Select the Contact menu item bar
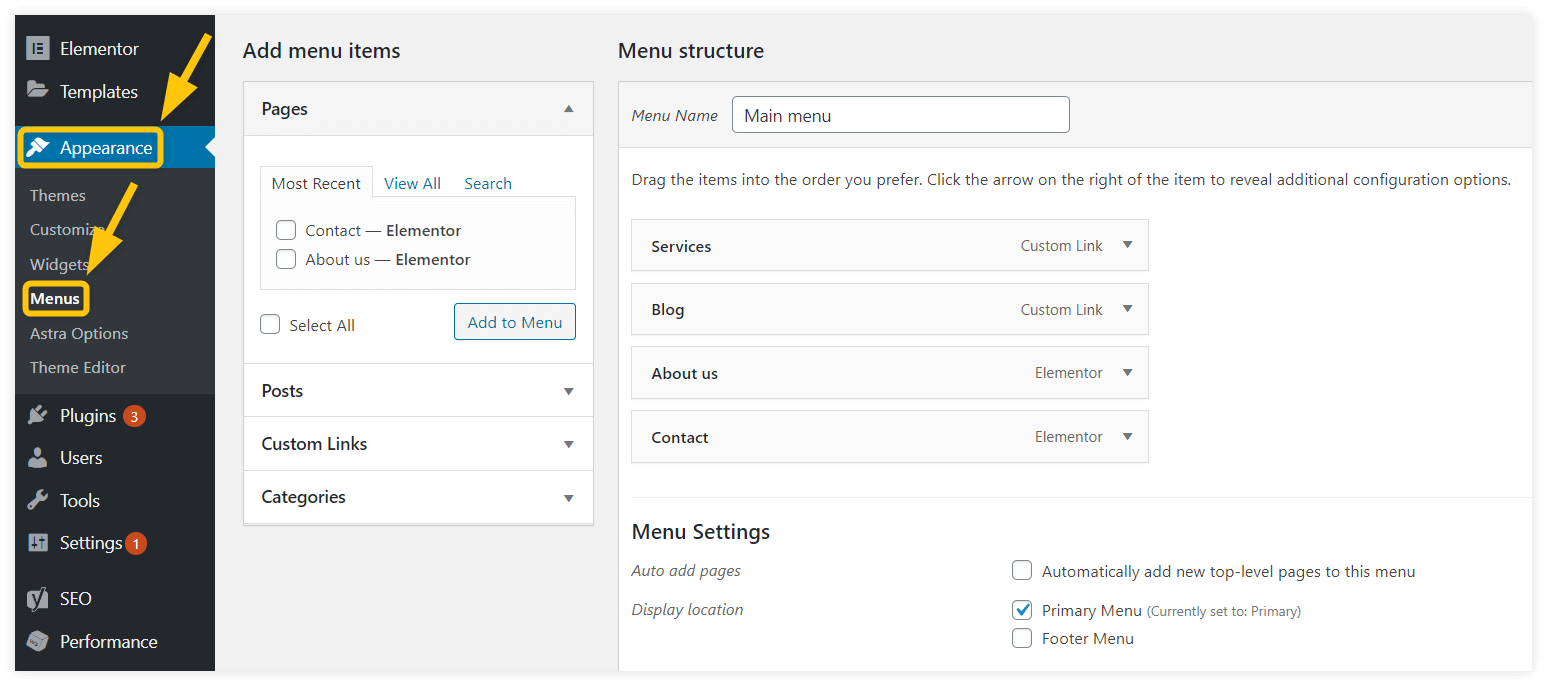The height and width of the screenshot is (686, 1547). (890, 436)
